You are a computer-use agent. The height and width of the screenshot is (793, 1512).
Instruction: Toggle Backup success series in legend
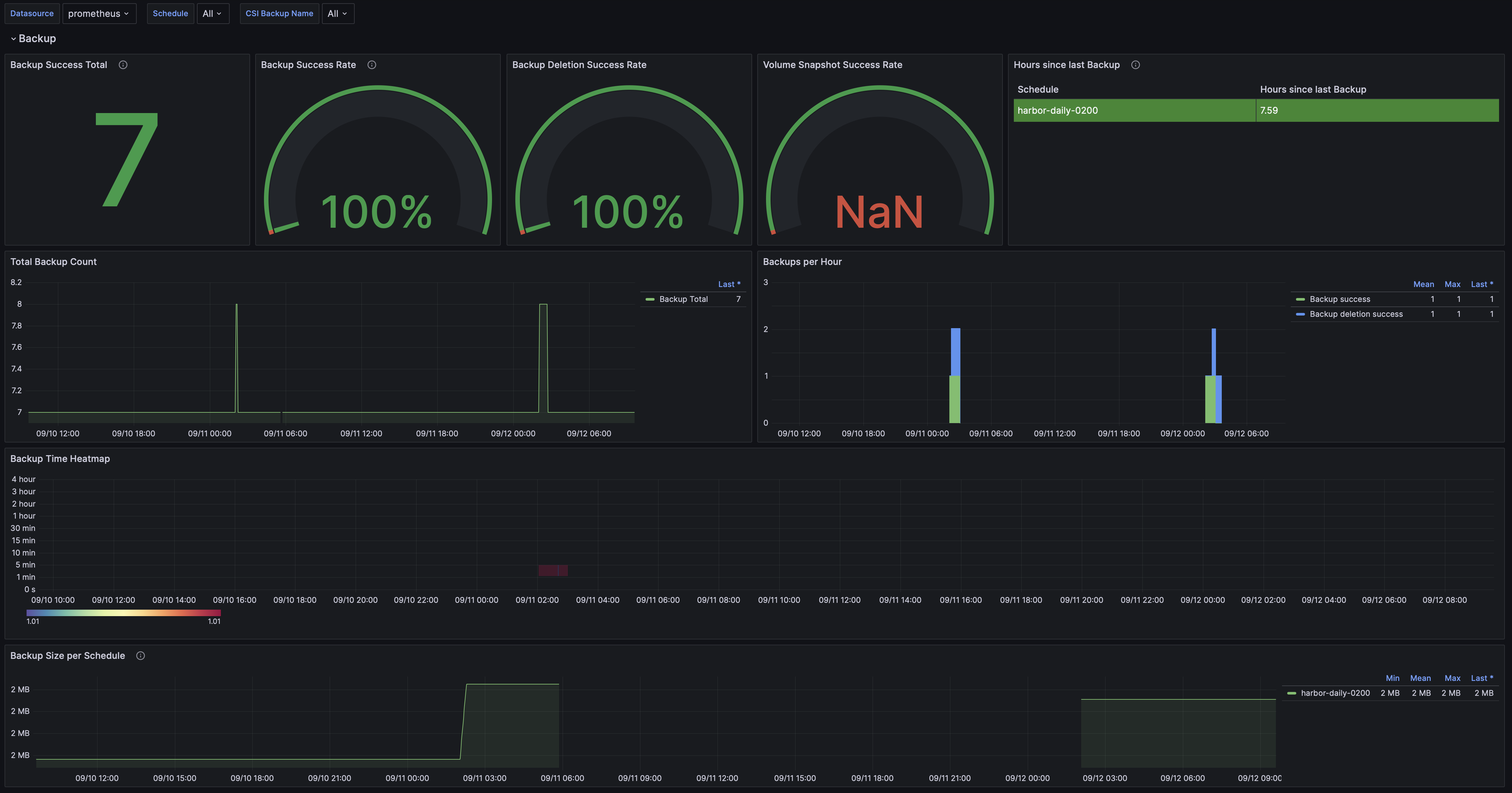pos(1339,299)
